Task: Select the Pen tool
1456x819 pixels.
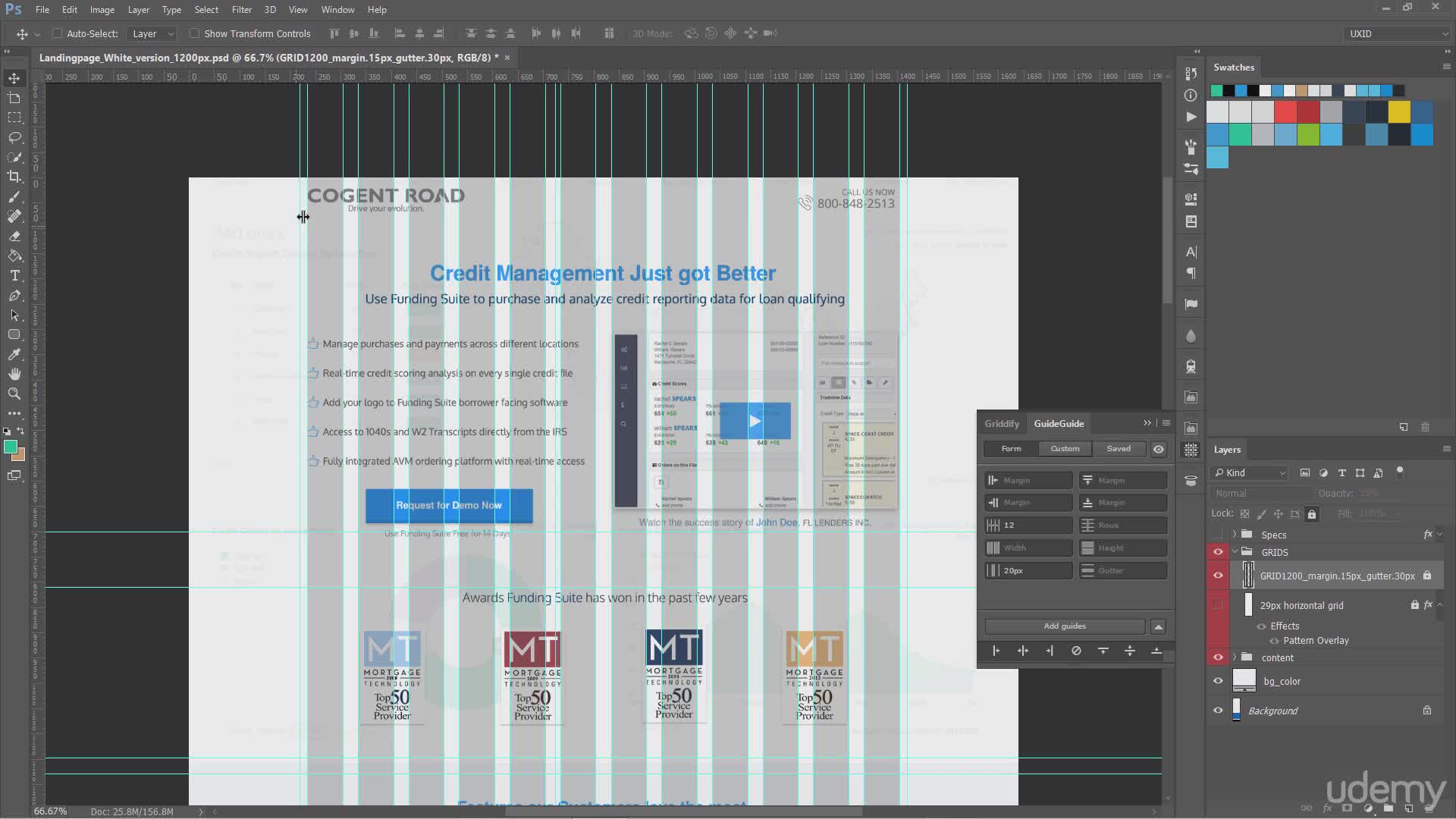Action: 14,295
